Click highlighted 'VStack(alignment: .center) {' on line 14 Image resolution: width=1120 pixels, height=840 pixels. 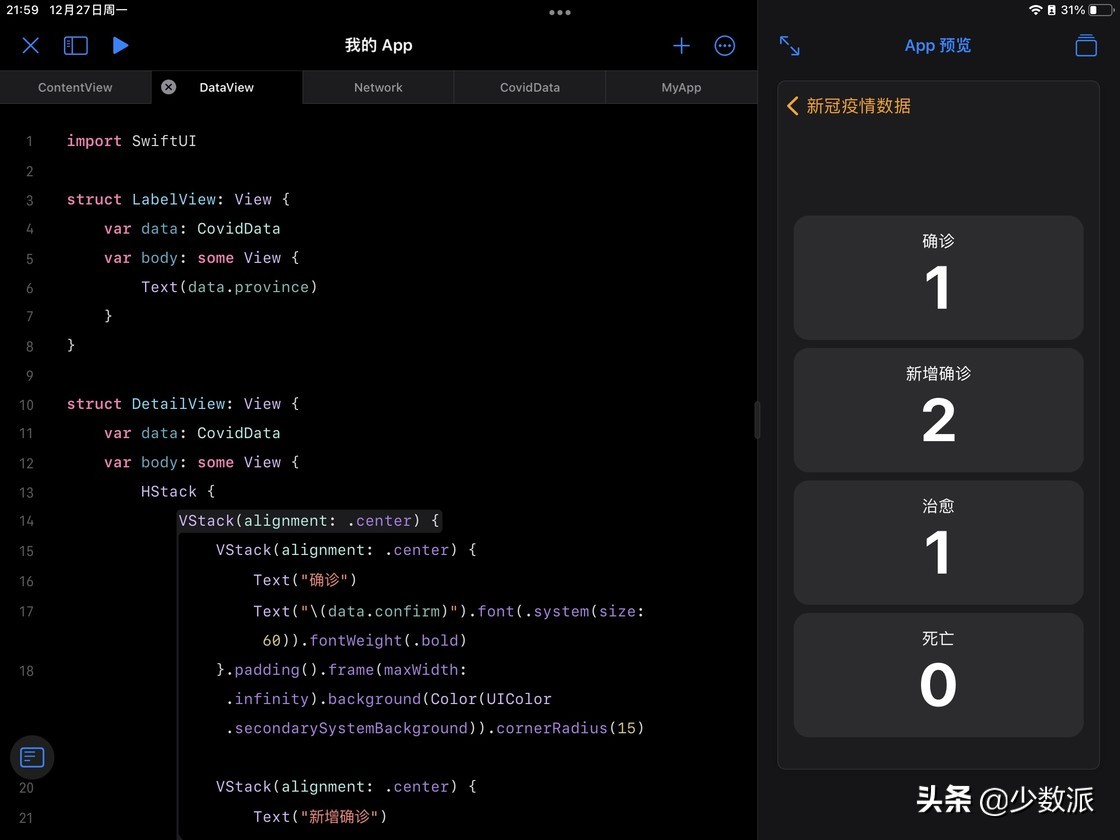(x=310, y=521)
